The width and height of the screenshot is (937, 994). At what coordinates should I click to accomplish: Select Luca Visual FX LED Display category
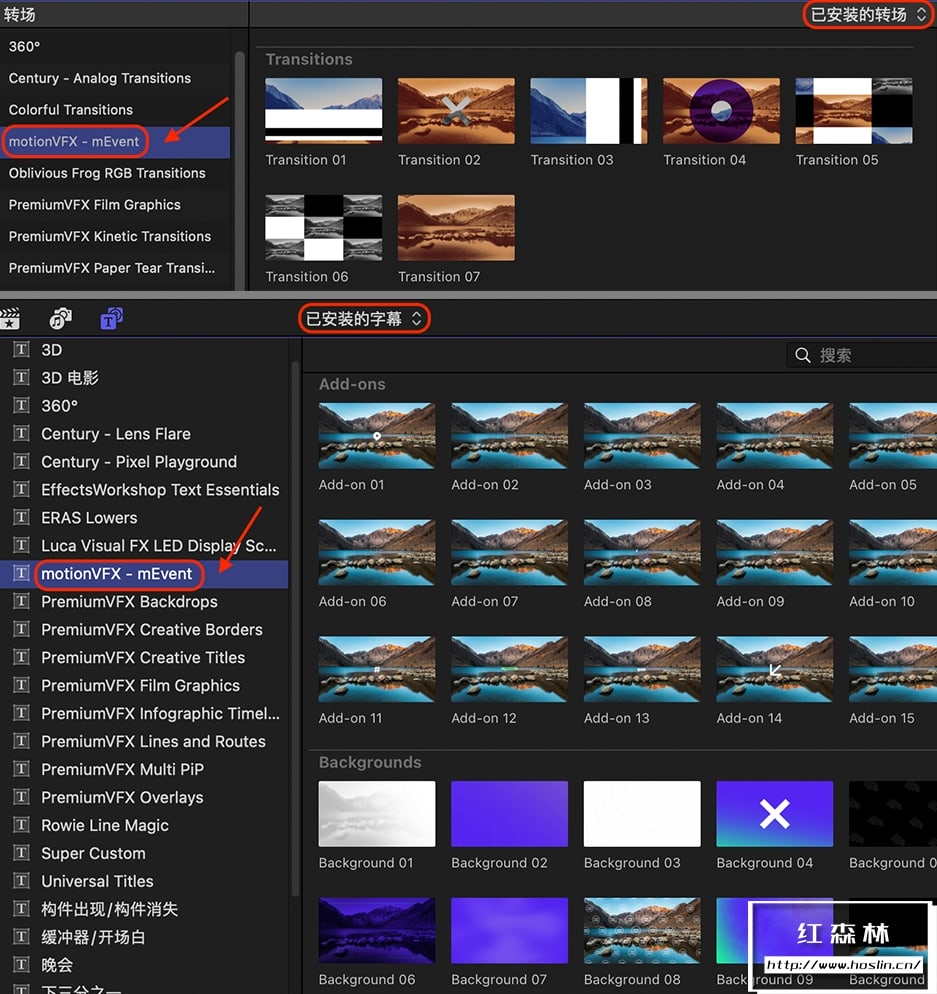point(145,545)
